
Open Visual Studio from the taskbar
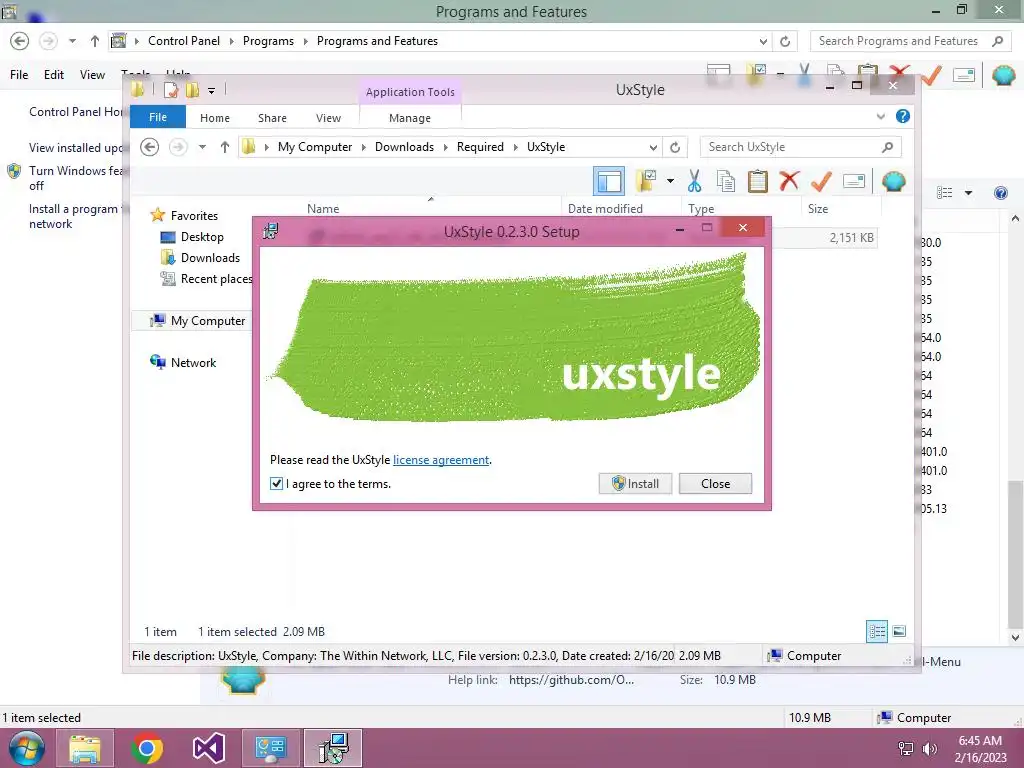click(208, 748)
